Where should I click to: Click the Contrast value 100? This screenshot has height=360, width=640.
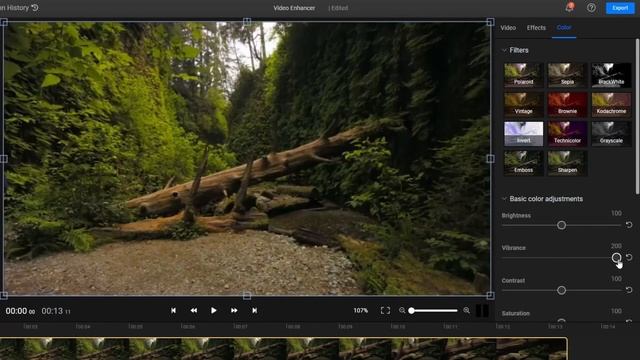tap(616, 278)
